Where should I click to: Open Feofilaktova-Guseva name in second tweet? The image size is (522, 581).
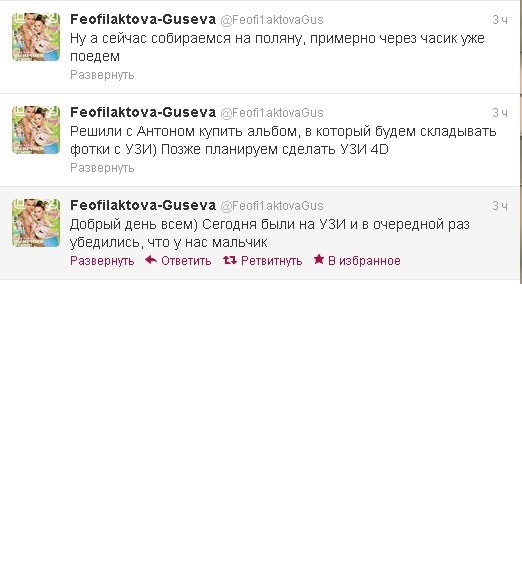tap(143, 112)
